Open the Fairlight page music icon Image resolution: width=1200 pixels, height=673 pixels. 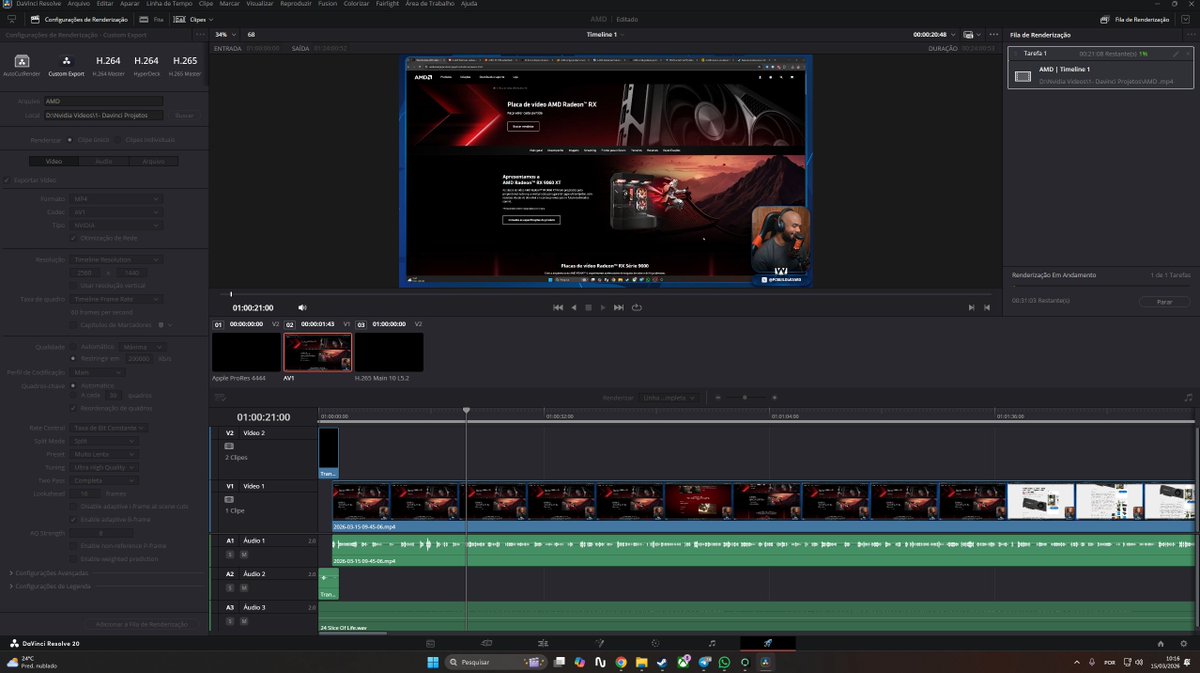[x=711, y=643]
